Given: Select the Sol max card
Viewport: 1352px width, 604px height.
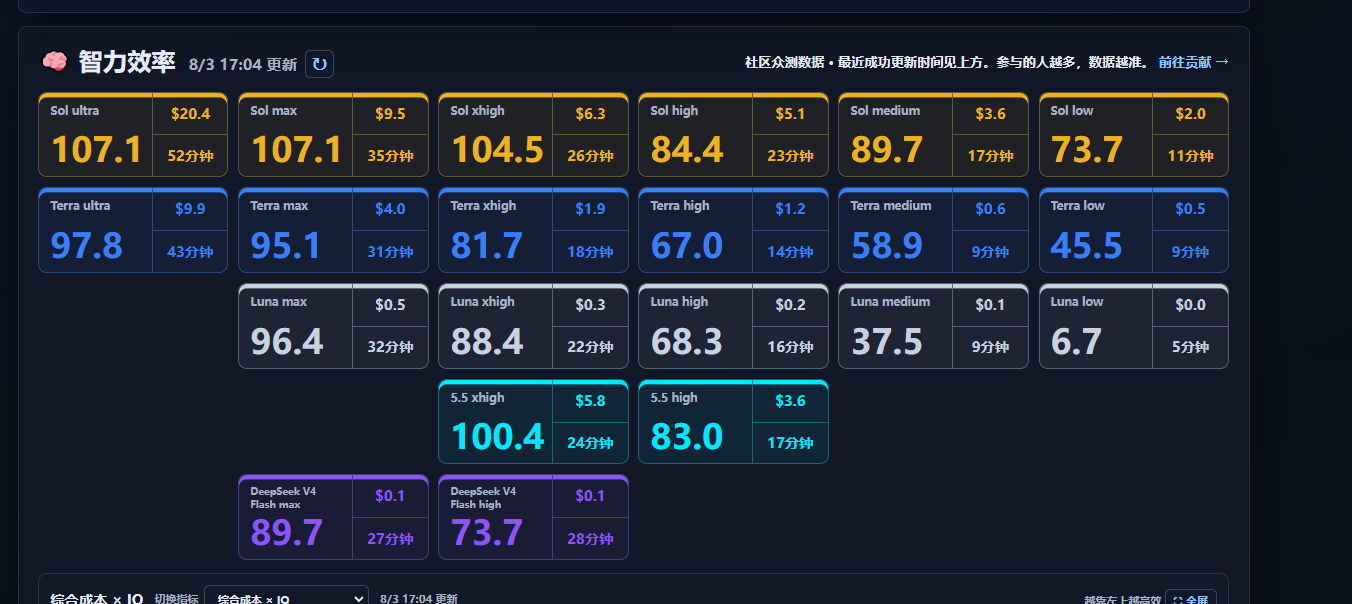Looking at the screenshot, I should 333,135.
